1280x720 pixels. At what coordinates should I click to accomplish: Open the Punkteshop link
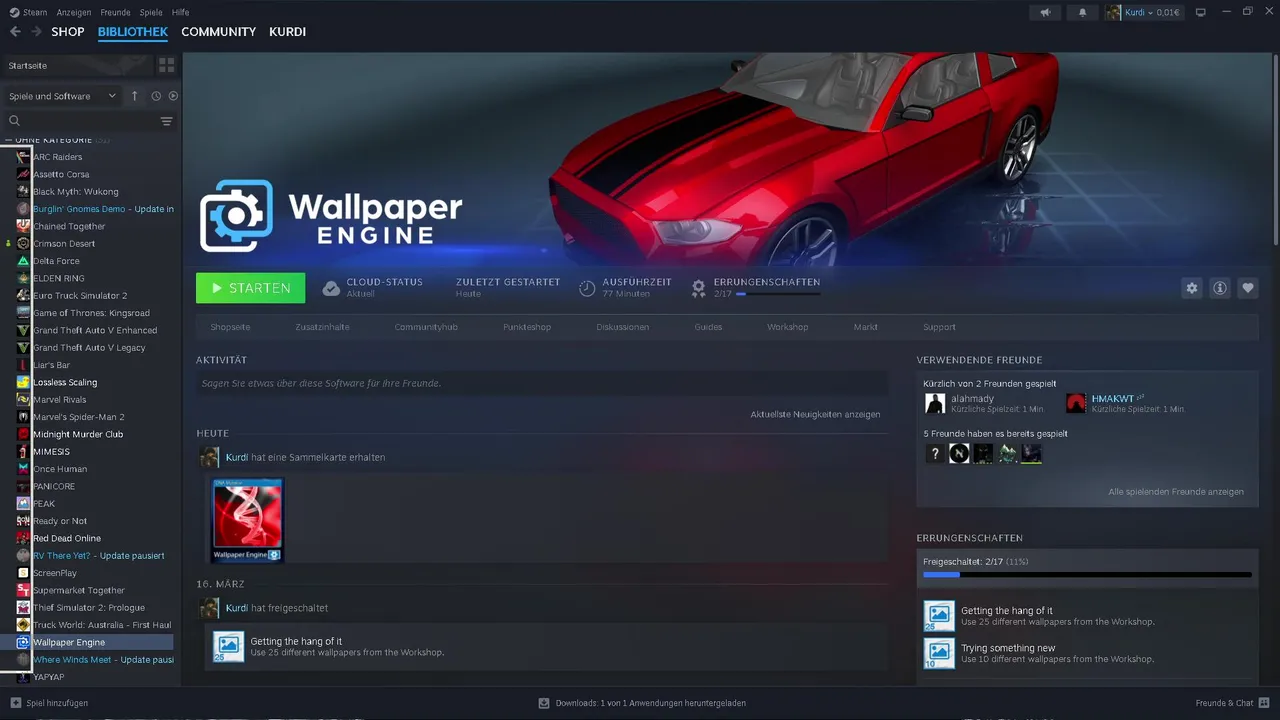tap(528, 327)
